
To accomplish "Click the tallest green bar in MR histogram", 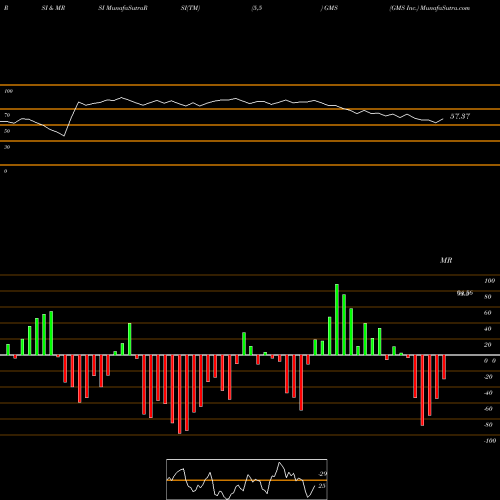I will point(337,319).
